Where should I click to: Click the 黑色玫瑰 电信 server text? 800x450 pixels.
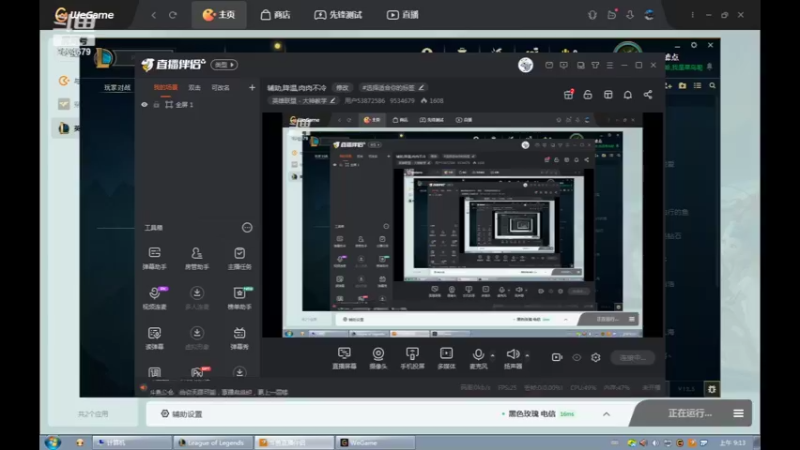532,414
